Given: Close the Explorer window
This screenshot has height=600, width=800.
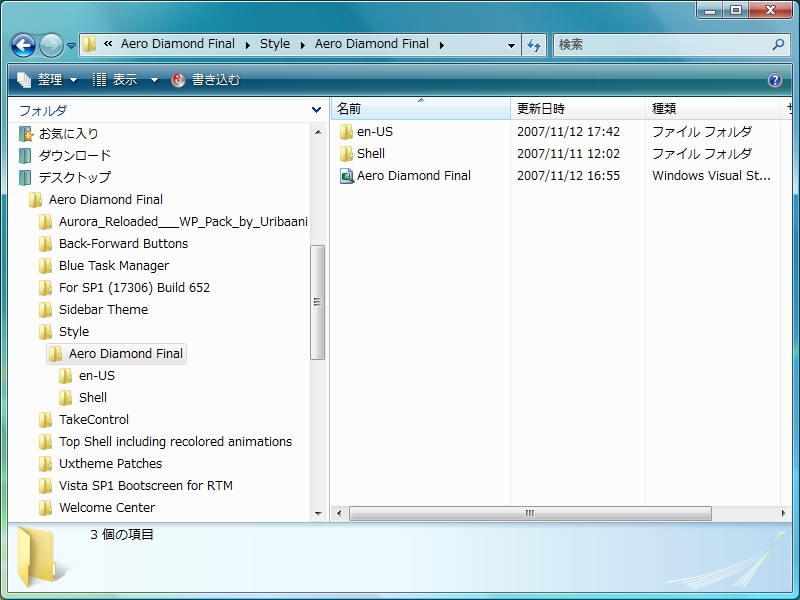Looking at the screenshot, I should pyautogui.click(x=771, y=11).
